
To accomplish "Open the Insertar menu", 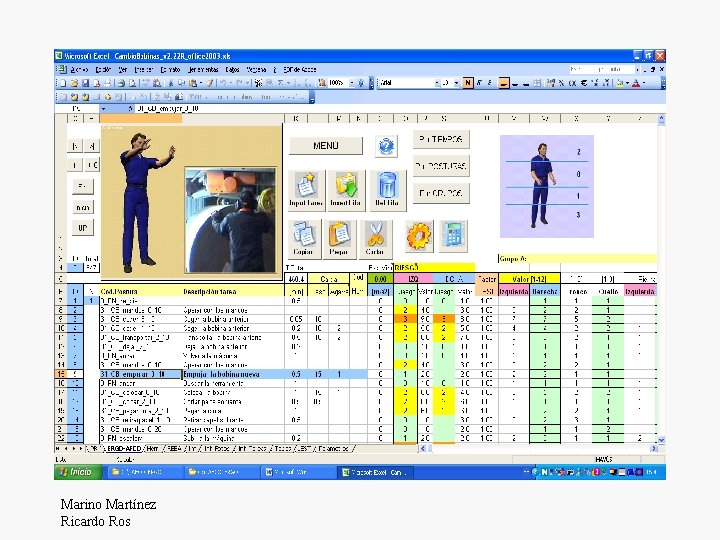I will [x=143, y=70].
